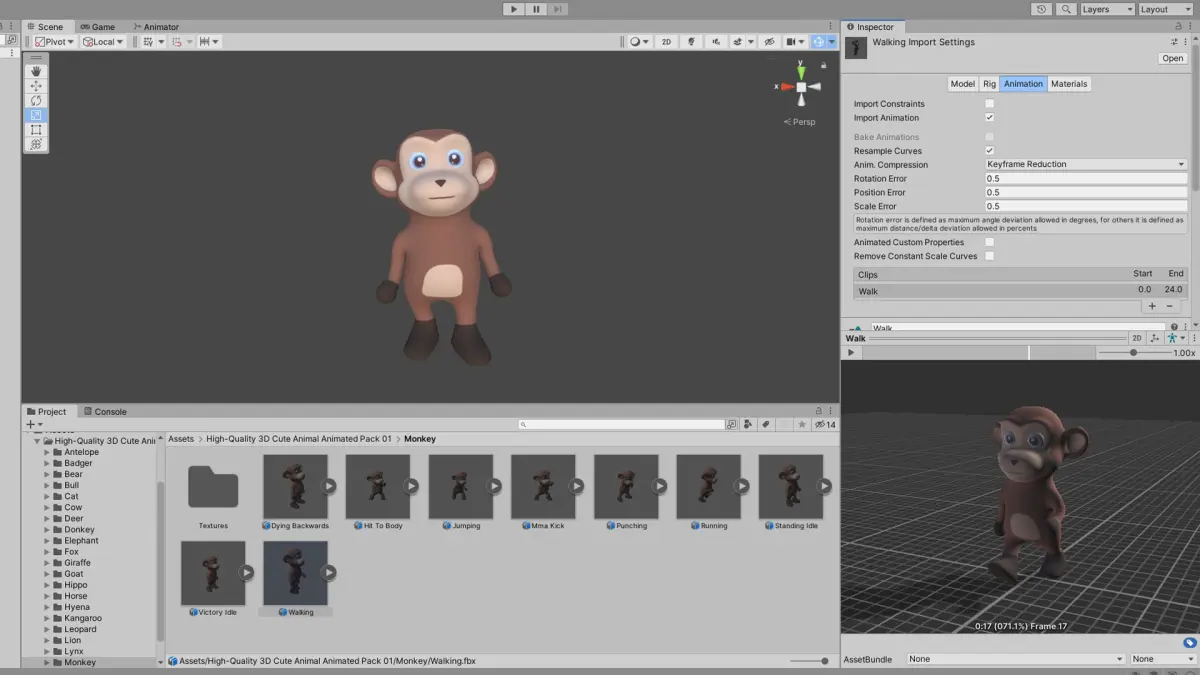
Task: Enable the Import Constraints checkbox
Action: pos(990,104)
